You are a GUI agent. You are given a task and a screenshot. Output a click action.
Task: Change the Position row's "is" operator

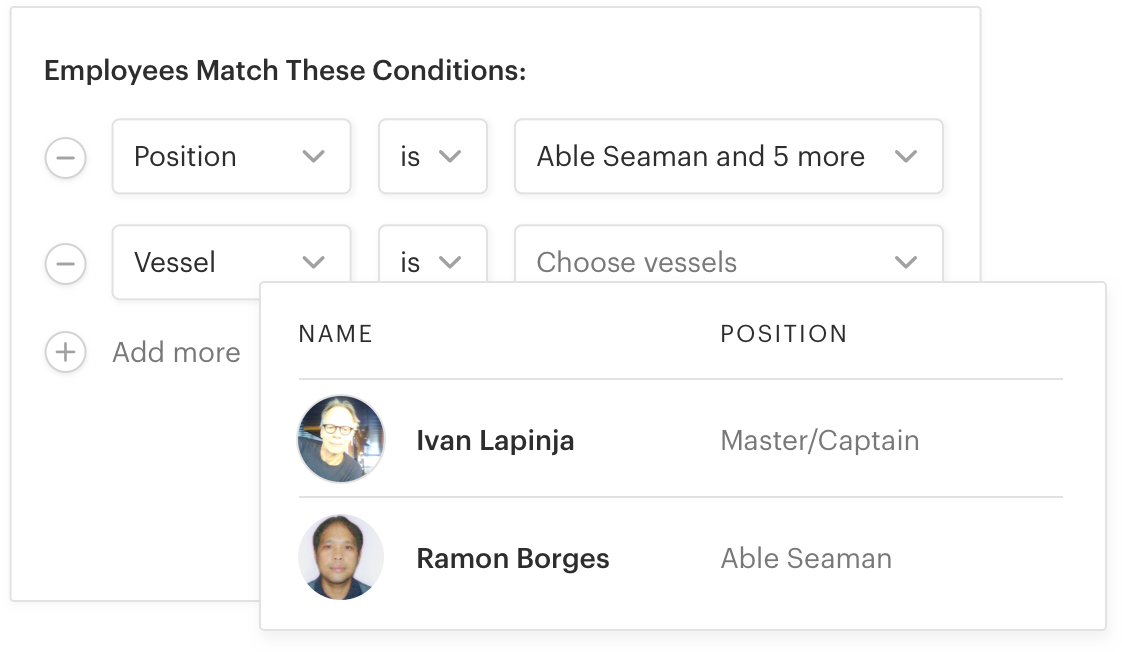(x=432, y=157)
